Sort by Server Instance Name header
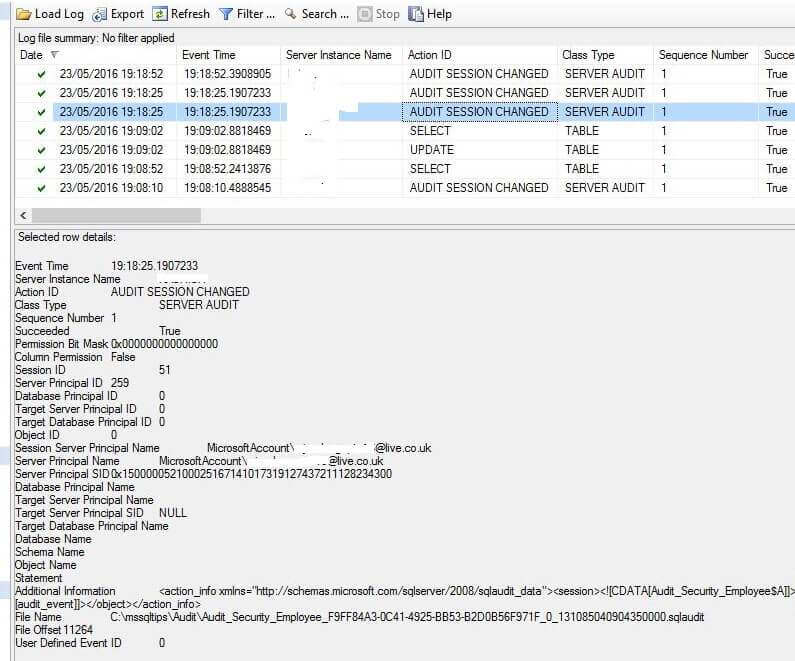The height and width of the screenshot is (661, 795). [339, 55]
